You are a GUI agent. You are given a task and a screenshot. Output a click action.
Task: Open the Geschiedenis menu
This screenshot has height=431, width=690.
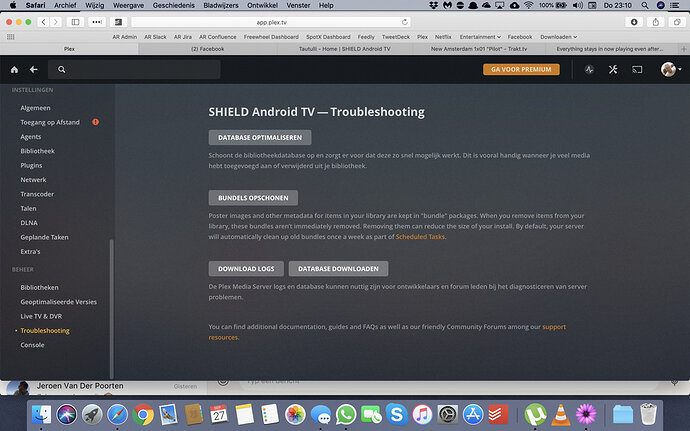[x=173, y=5]
